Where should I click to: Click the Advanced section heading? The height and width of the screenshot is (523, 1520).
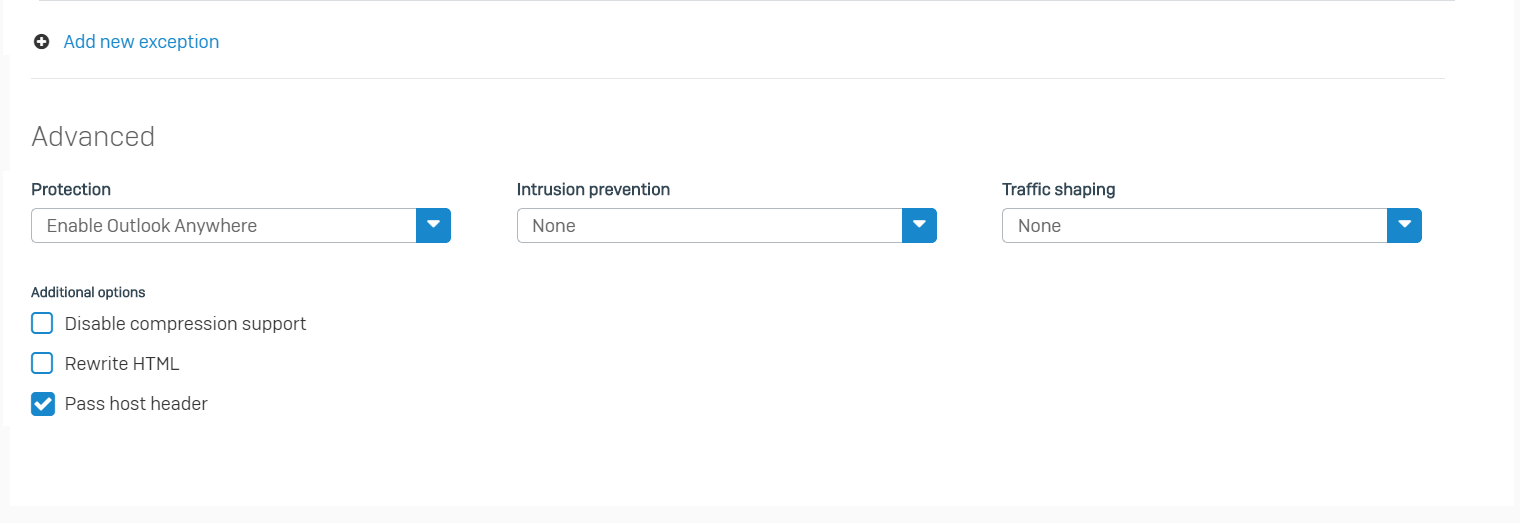click(x=93, y=136)
